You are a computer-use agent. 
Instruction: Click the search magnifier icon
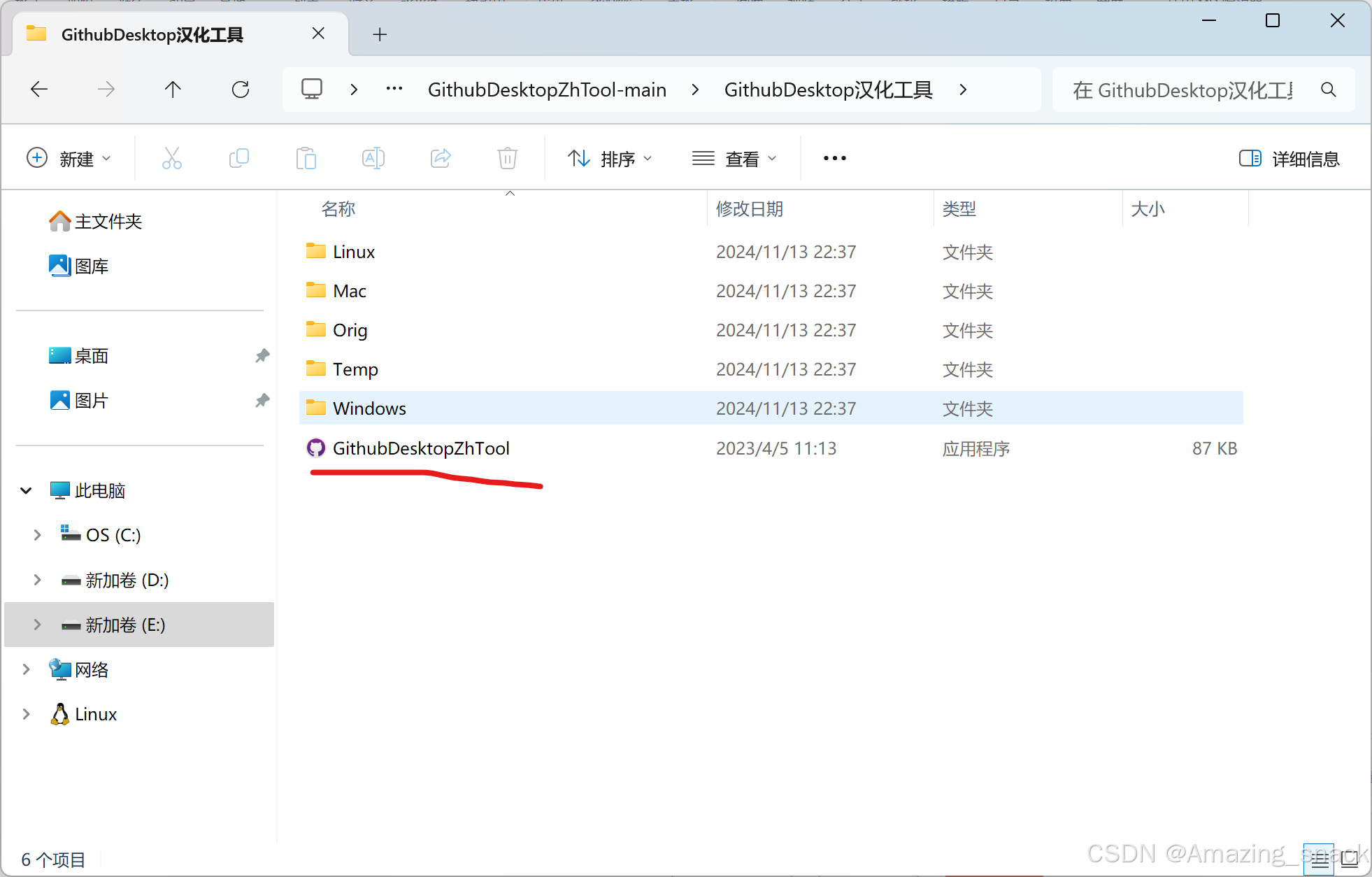pyautogui.click(x=1329, y=90)
